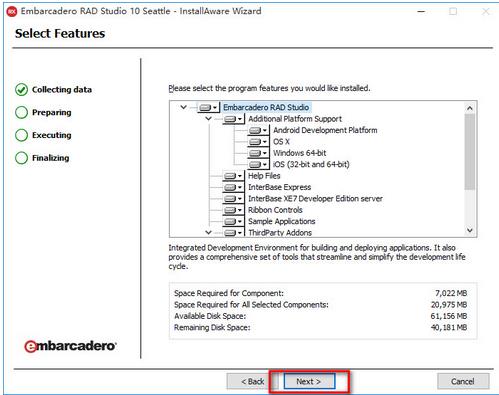499x395 pixels.
Task: Open feature icon for Sample Applications
Action: (x=233, y=221)
